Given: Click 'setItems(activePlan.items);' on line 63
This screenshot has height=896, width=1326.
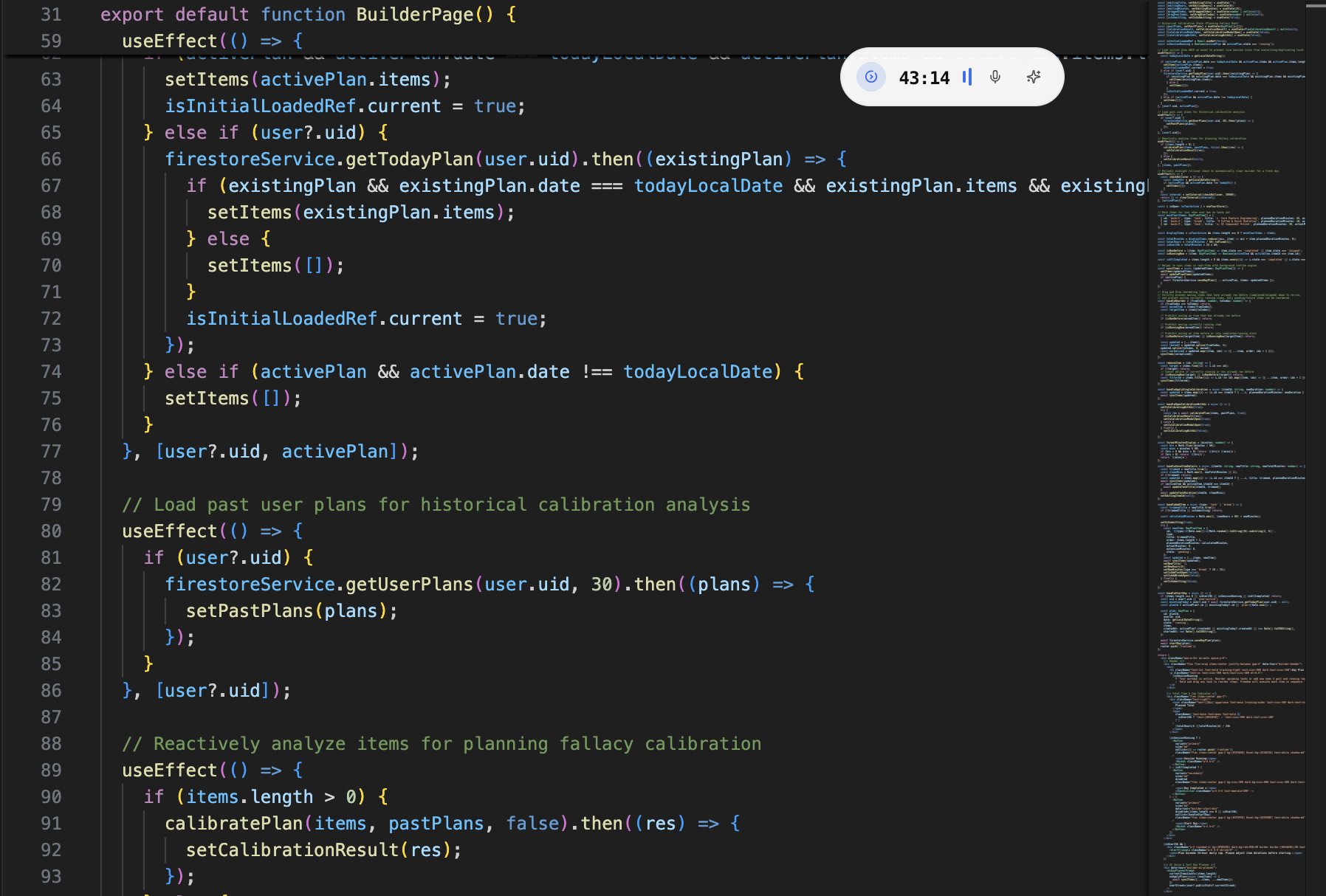Looking at the screenshot, I should click(308, 79).
